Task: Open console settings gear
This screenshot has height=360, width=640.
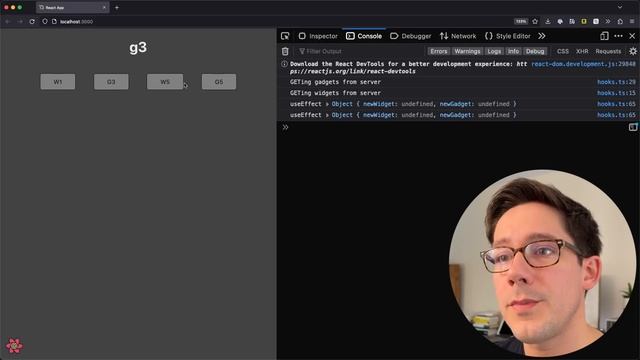Action: click(x=633, y=51)
